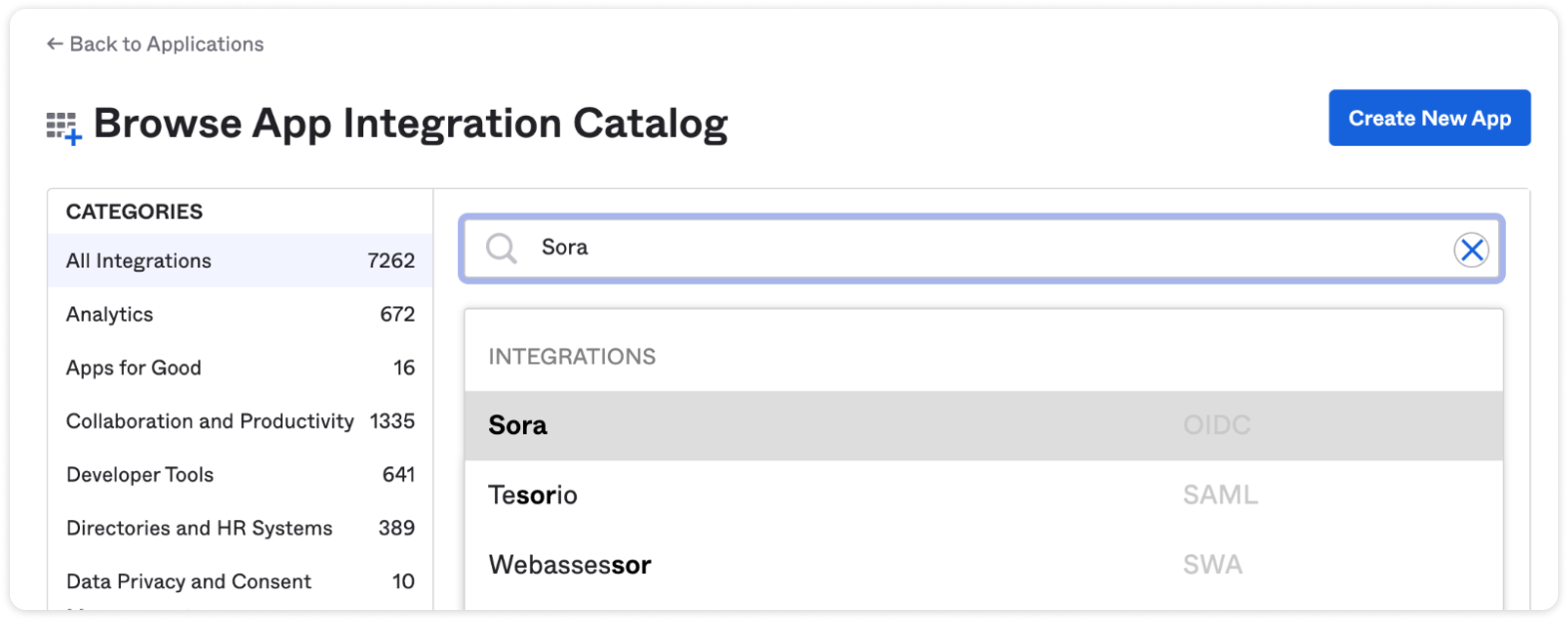Open Directories and HR Systems category
Image resolution: width=1568 pixels, height=621 pixels.
point(240,528)
